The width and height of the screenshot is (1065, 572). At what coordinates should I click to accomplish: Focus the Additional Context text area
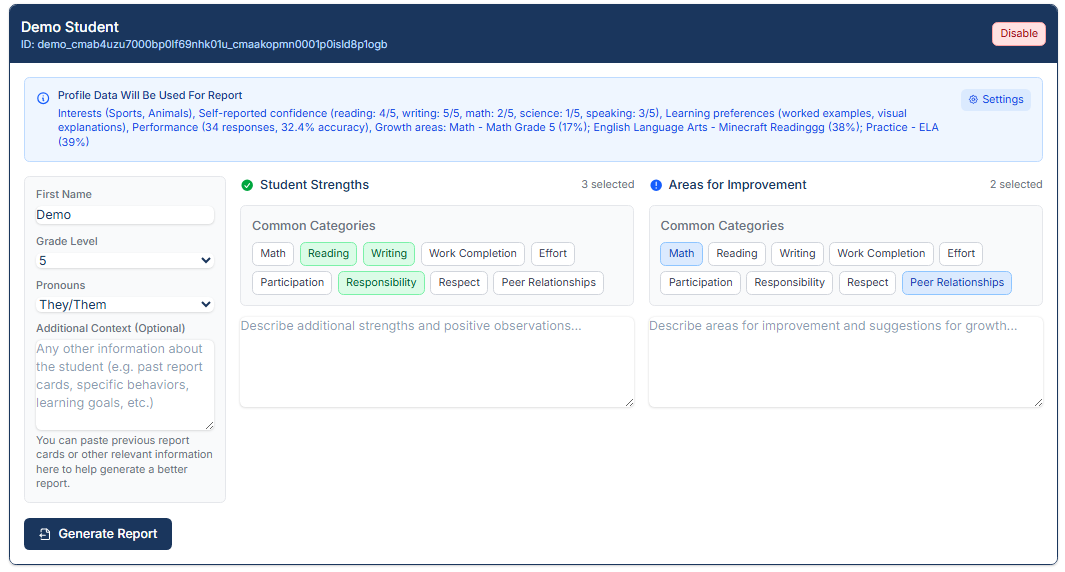(x=125, y=385)
